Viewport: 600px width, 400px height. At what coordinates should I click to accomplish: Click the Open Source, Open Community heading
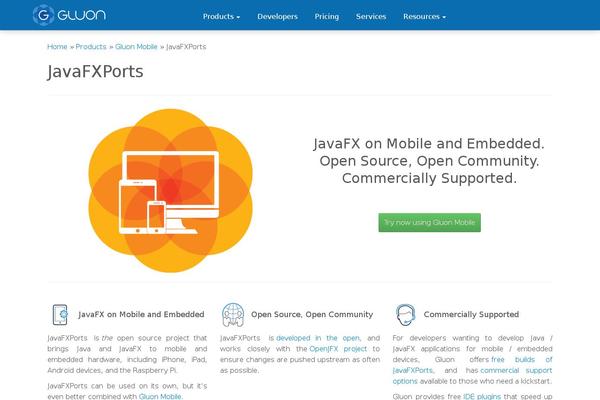312,314
